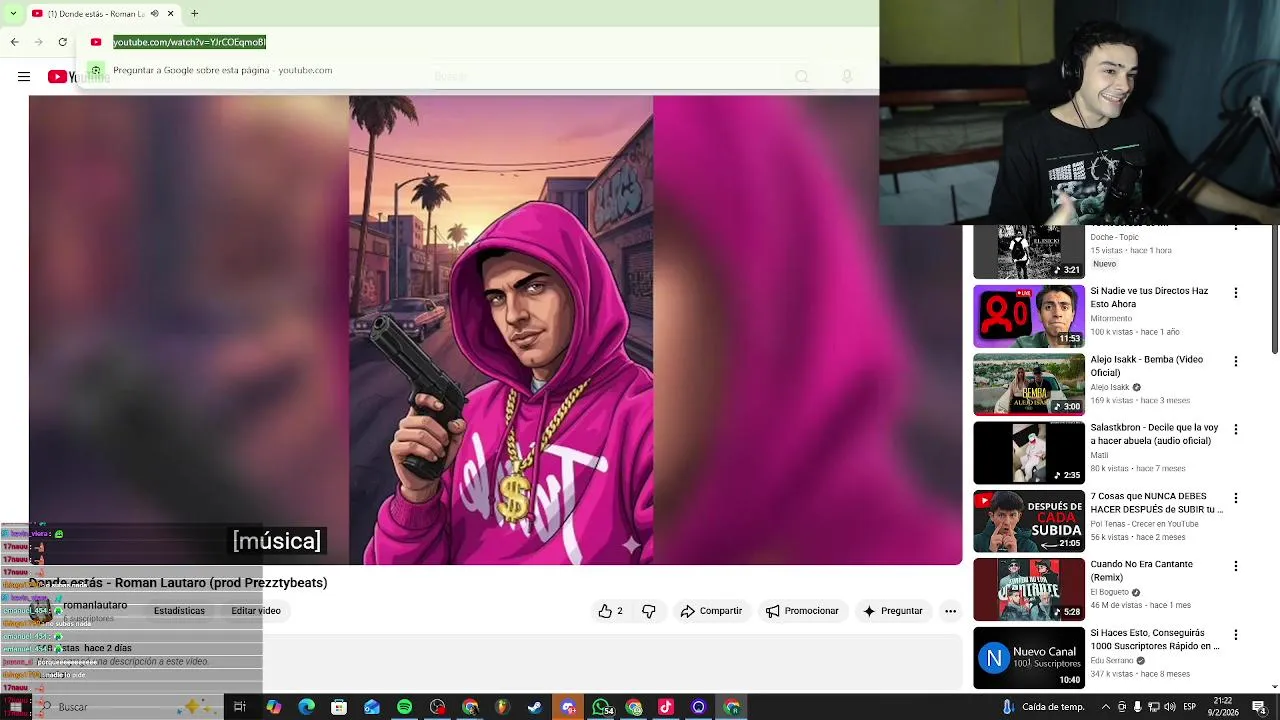1280x720 pixels.
Task: Open Copilot from the taskbar
Action: [x=273, y=707]
